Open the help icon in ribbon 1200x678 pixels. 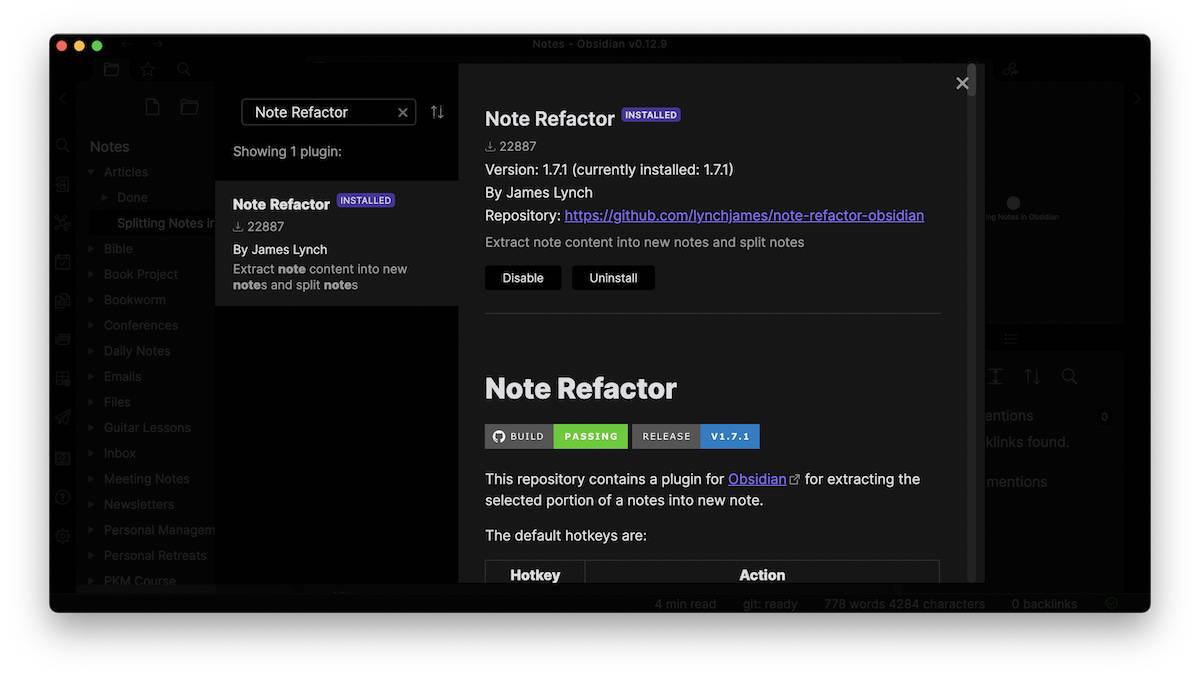click(x=63, y=497)
